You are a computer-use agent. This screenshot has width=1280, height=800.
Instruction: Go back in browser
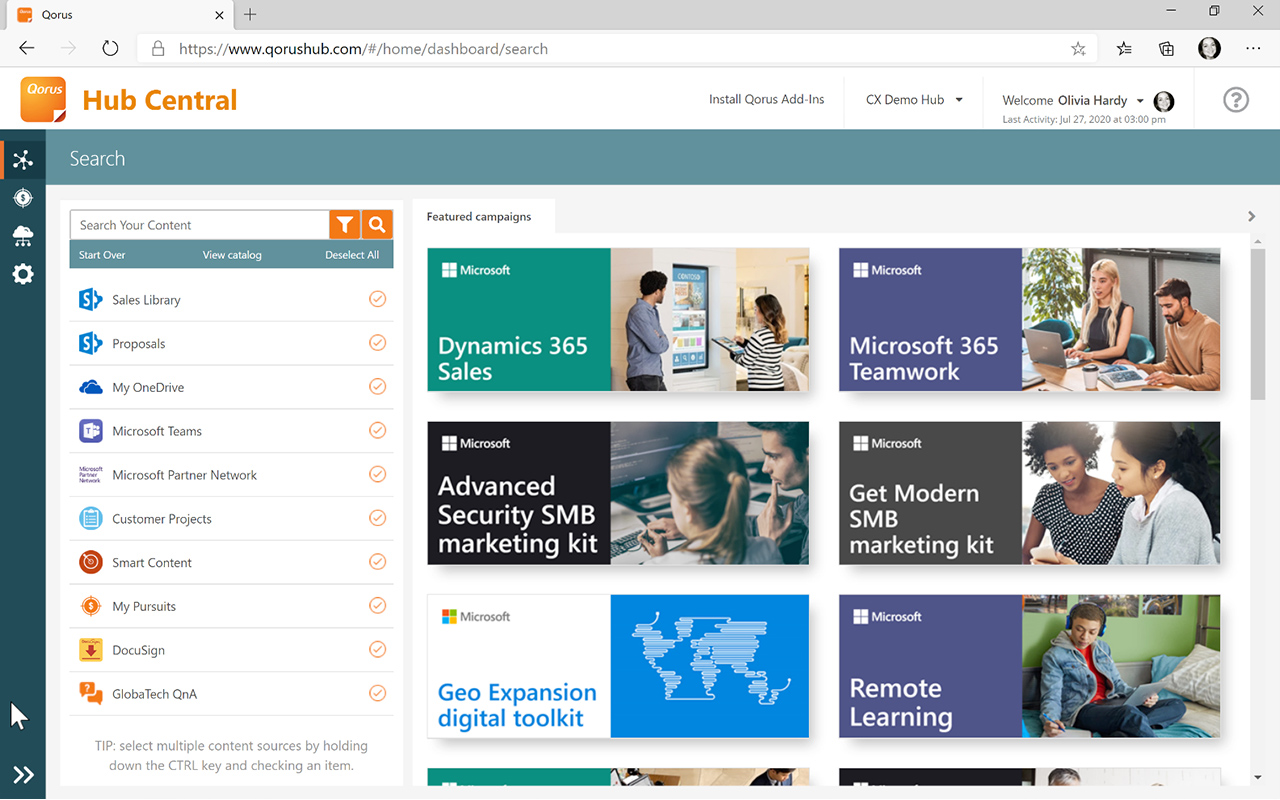click(27, 48)
